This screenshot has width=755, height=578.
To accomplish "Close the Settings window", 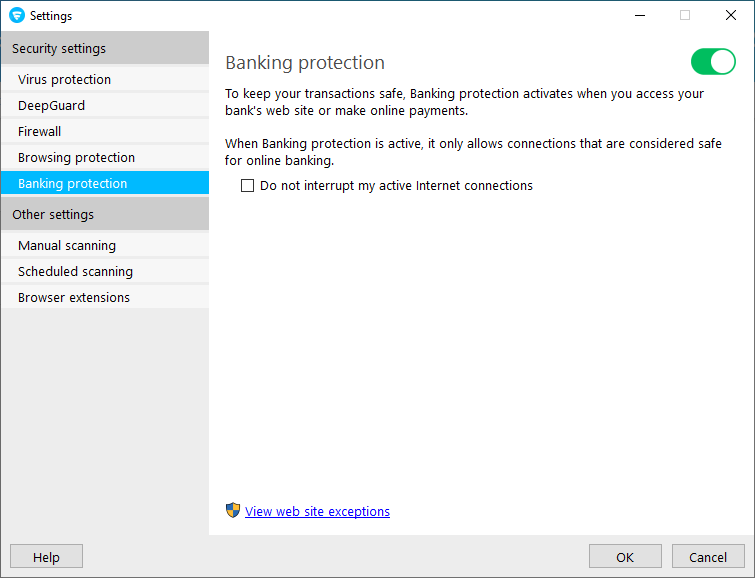I will [x=731, y=16].
